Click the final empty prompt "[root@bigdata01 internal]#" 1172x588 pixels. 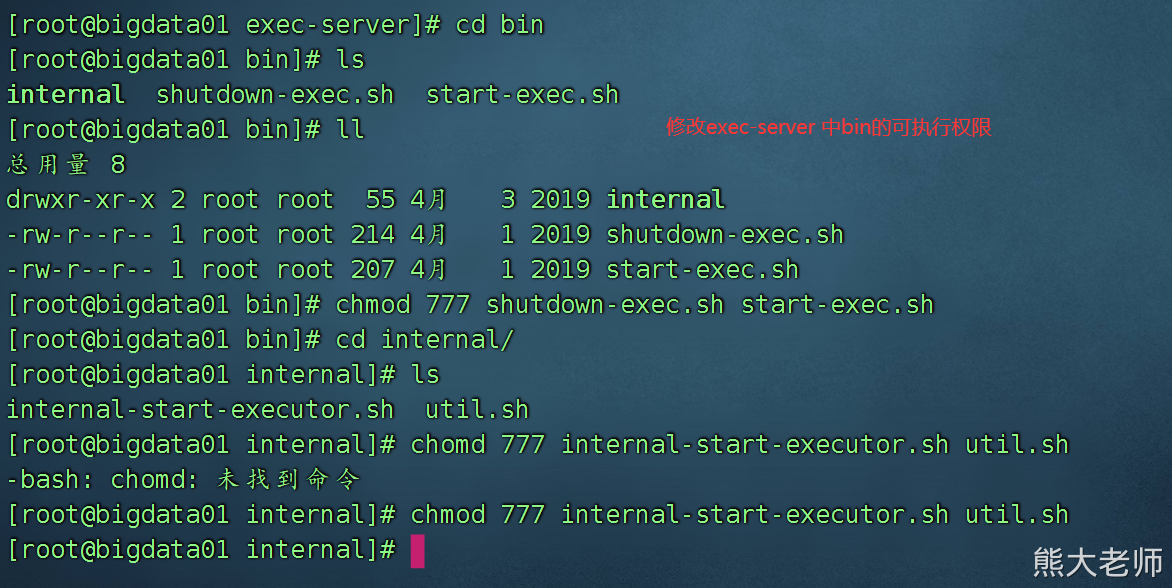(201, 550)
